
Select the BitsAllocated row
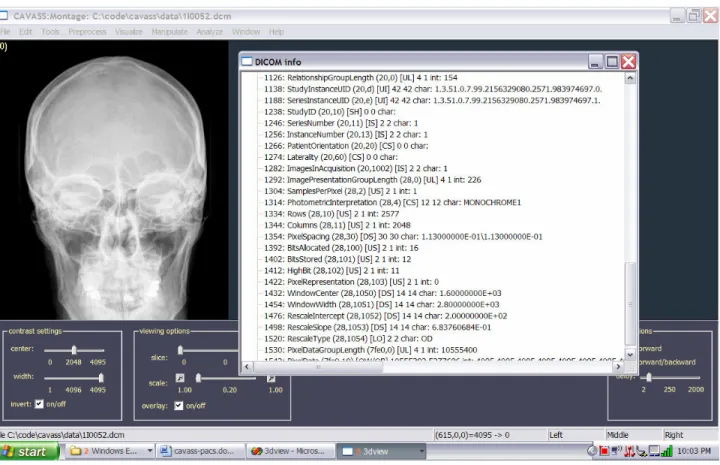(341, 248)
